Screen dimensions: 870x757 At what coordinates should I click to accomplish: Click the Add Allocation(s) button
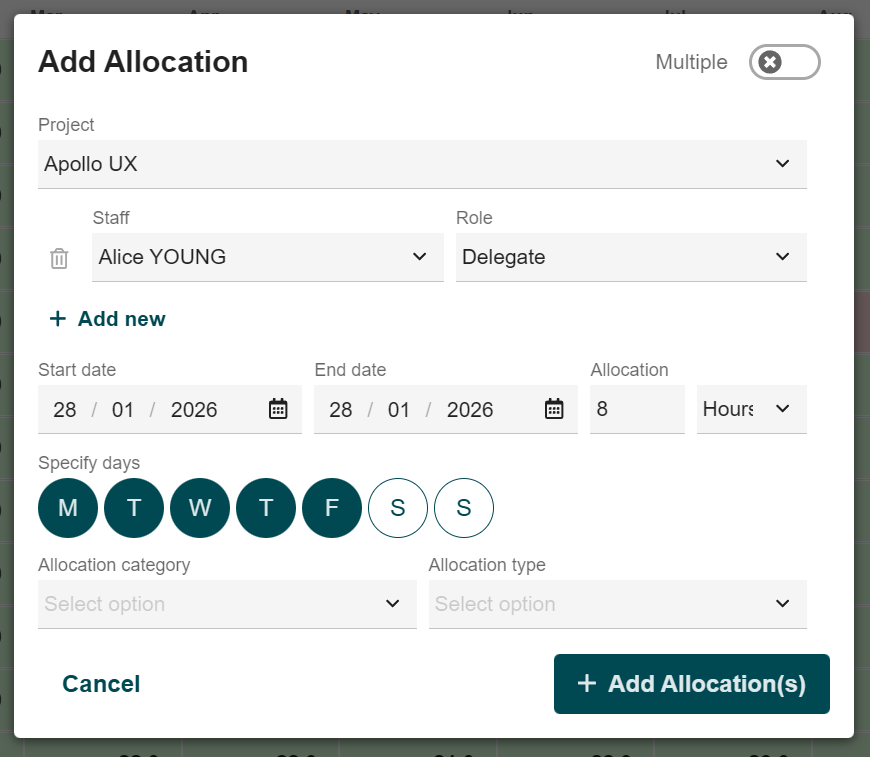click(692, 684)
